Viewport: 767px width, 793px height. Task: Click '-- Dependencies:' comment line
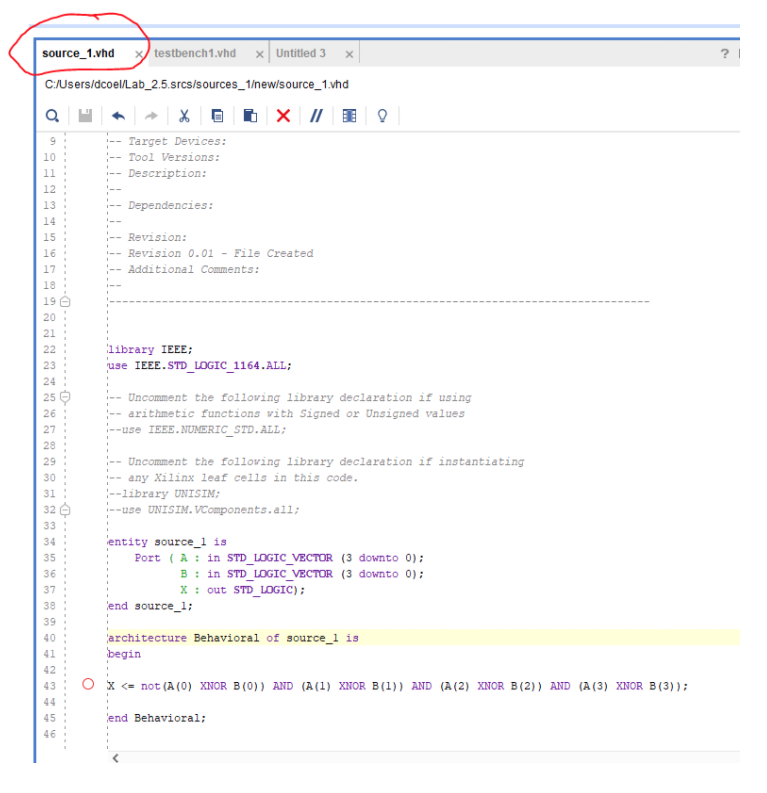pyautogui.click(x=161, y=205)
